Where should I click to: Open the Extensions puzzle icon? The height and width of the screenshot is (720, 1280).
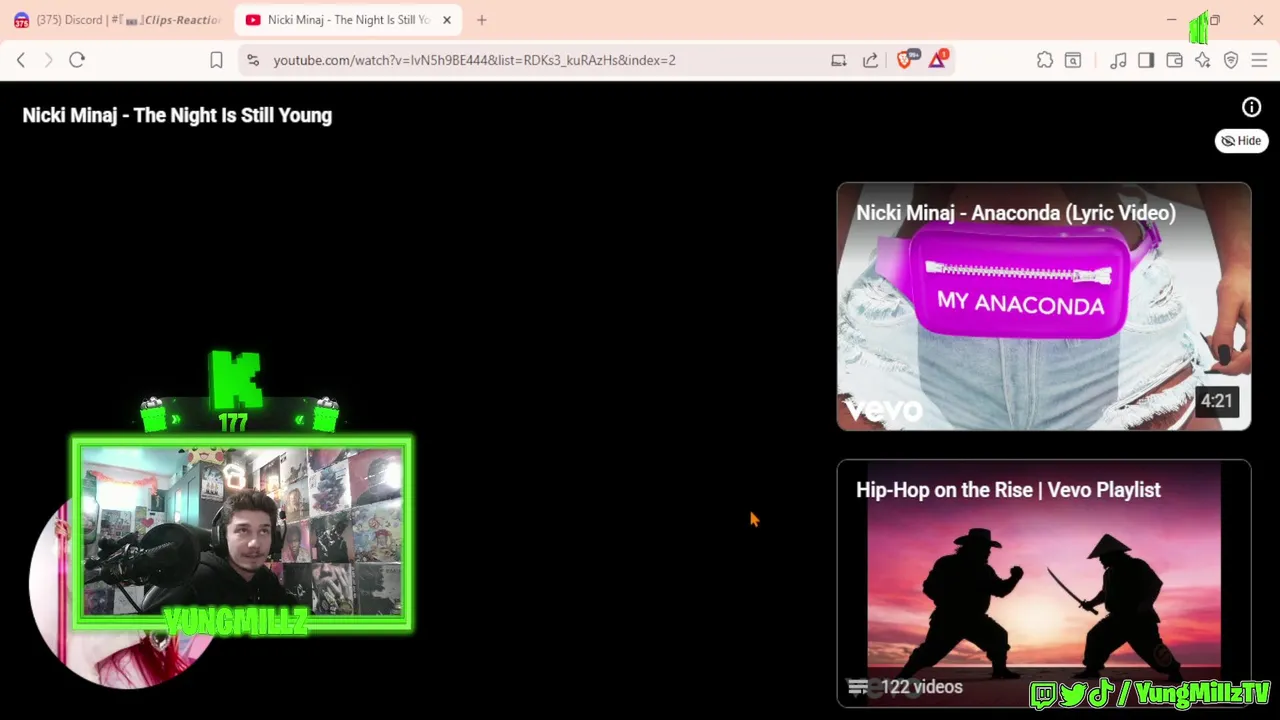click(x=1045, y=60)
